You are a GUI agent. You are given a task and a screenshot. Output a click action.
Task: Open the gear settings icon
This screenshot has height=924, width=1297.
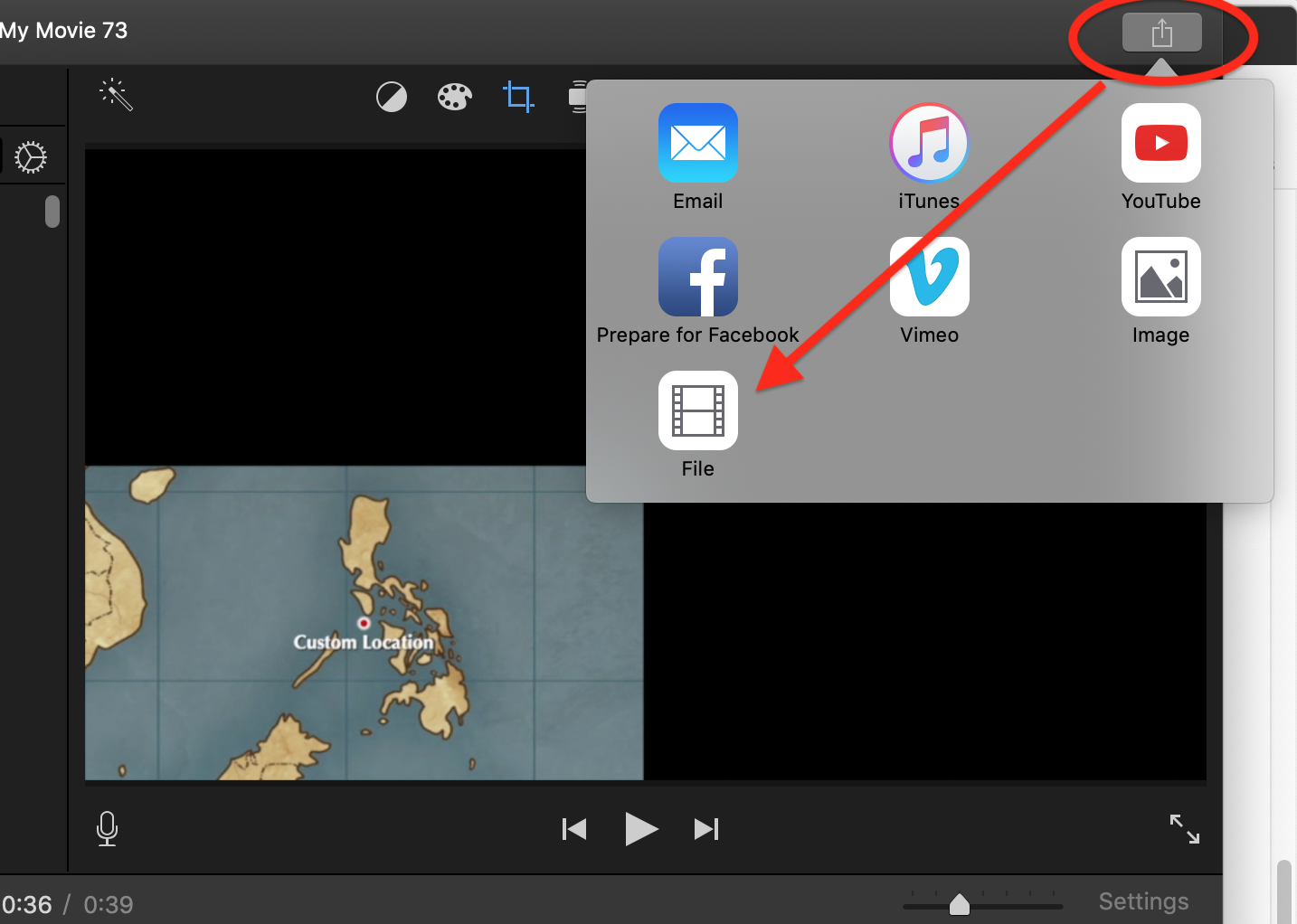(x=31, y=157)
